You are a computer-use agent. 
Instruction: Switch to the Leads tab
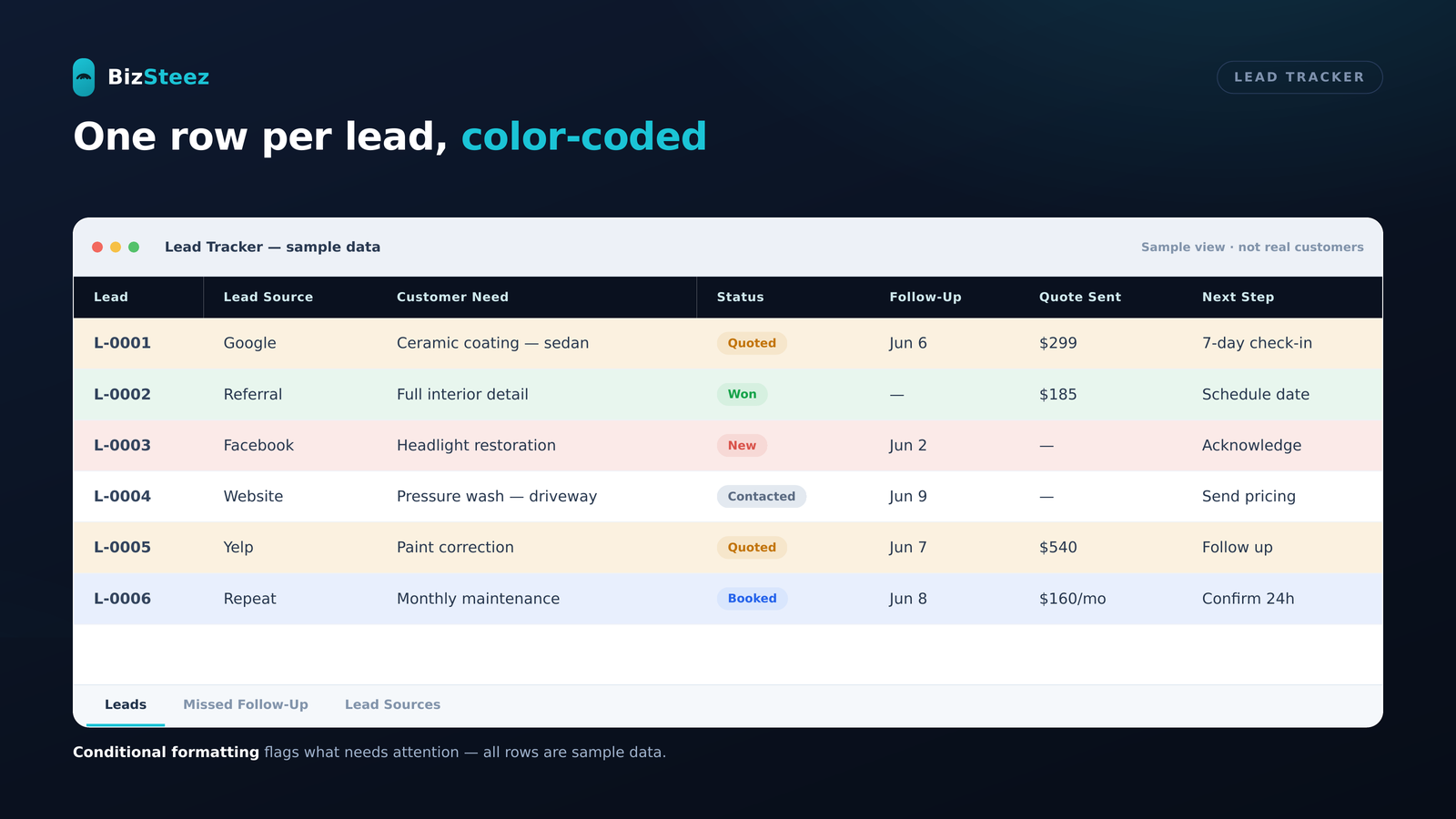[x=126, y=704]
